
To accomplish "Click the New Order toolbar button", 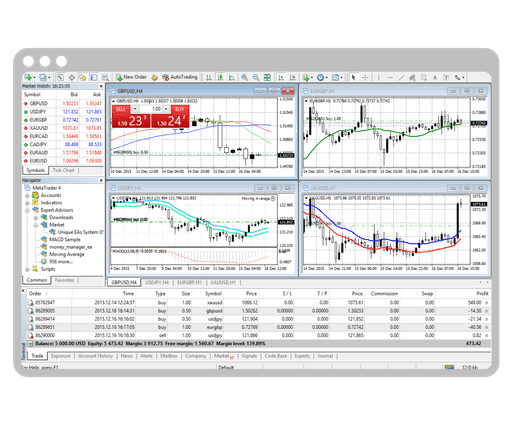I will tap(131, 77).
